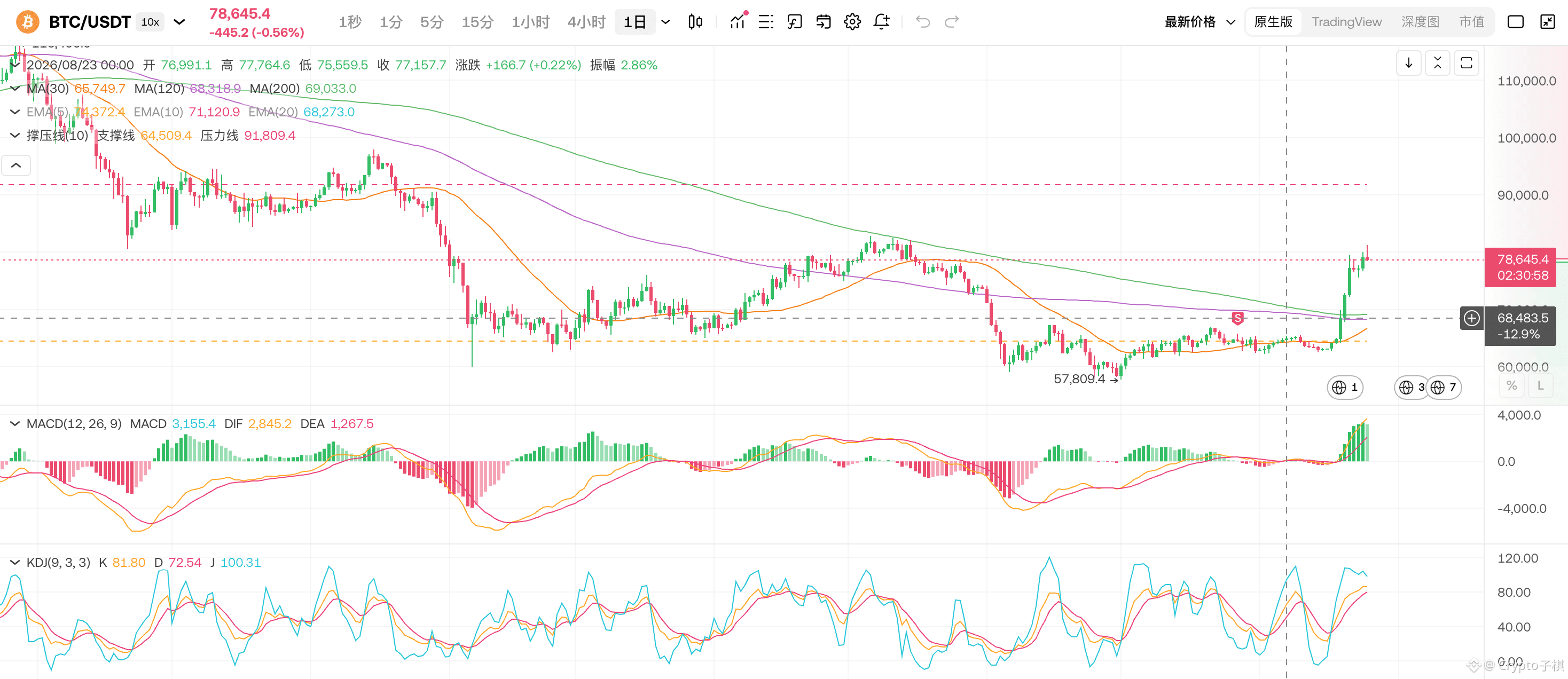Open the BTC/USDT pair dropdown arrow

179,22
